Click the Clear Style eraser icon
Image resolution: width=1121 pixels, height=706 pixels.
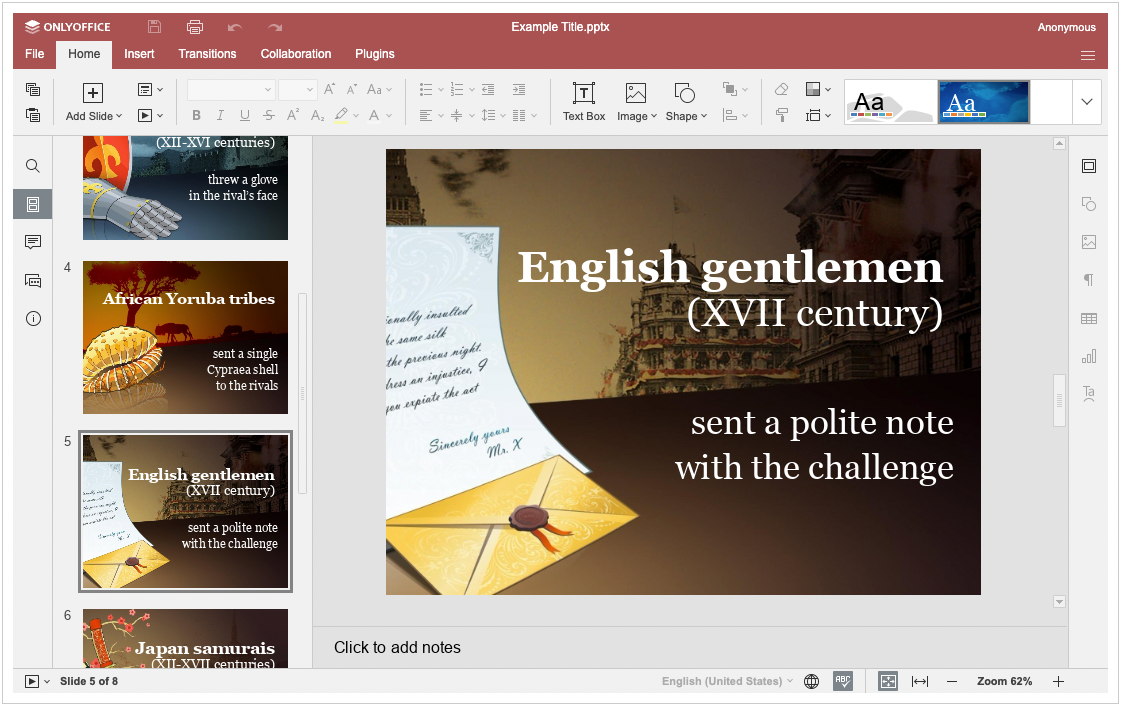(x=781, y=89)
